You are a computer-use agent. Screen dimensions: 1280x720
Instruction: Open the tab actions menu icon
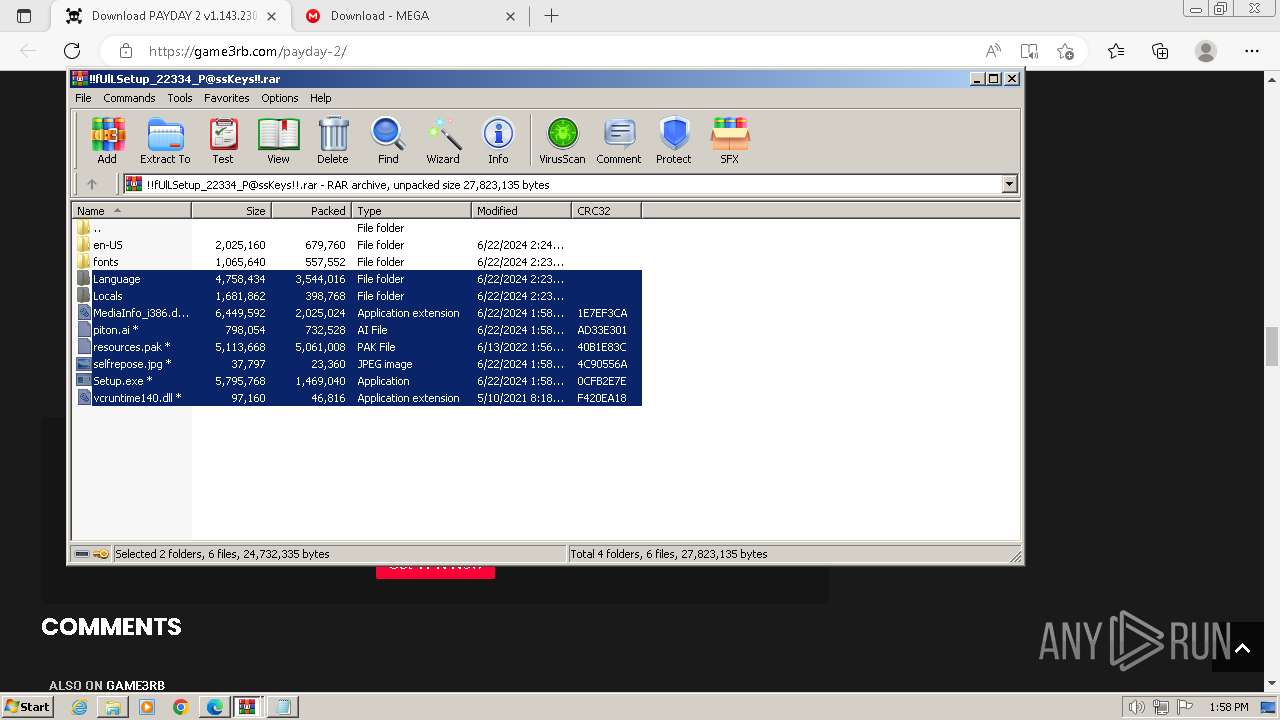tap(24, 16)
